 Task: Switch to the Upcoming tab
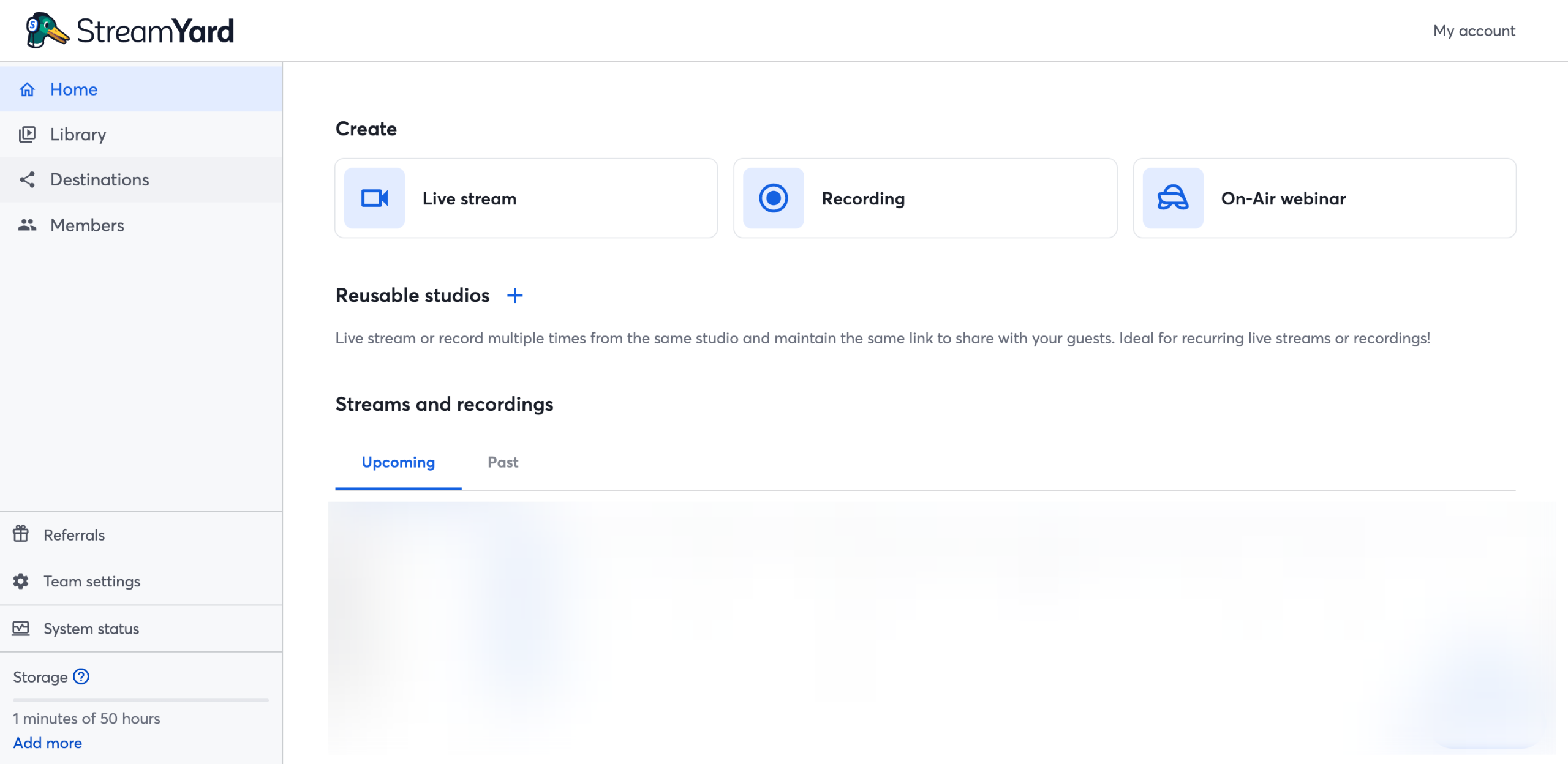click(x=398, y=462)
